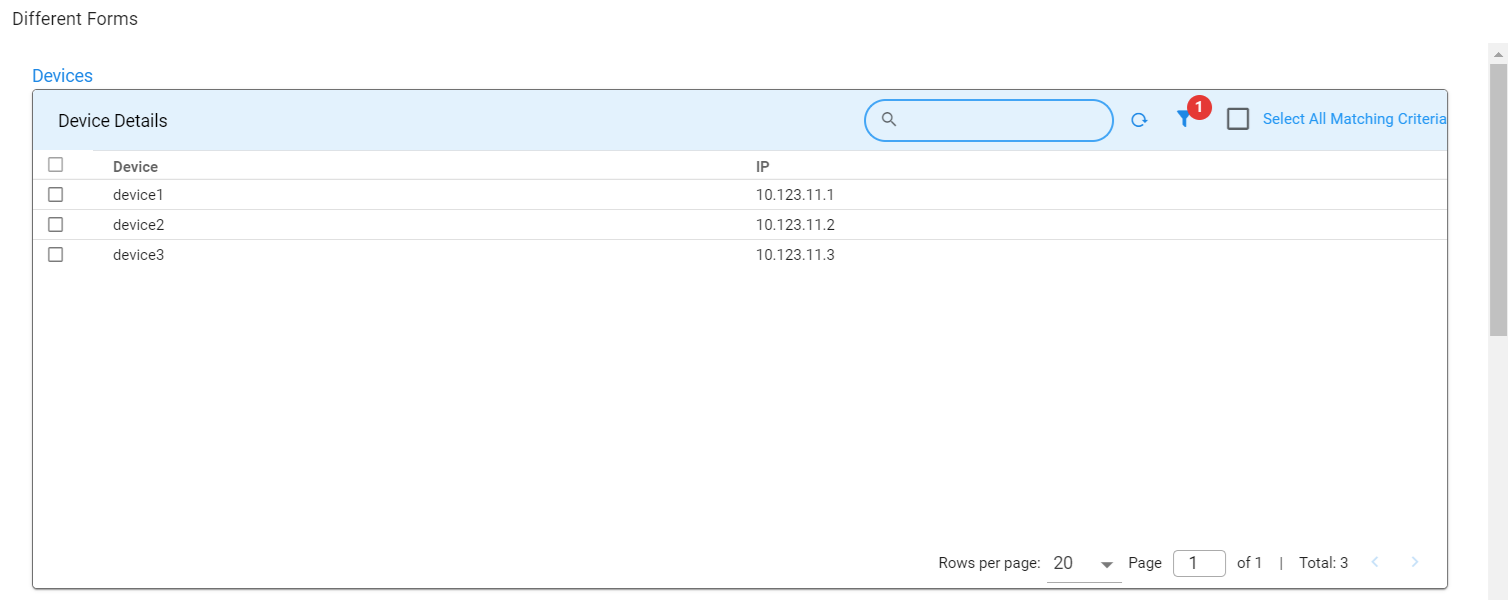Focus the device search input field
This screenshot has height=600, width=1508.
(1002, 120)
